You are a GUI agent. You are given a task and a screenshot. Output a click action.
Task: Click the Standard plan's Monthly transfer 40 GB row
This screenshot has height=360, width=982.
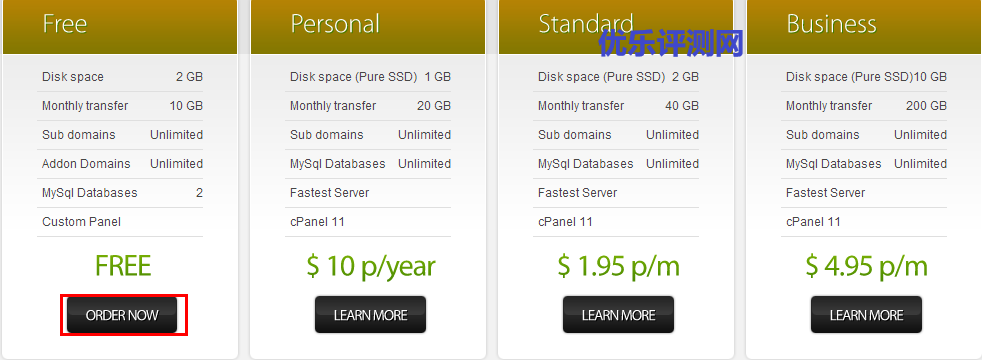pyautogui.click(x=616, y=106)
